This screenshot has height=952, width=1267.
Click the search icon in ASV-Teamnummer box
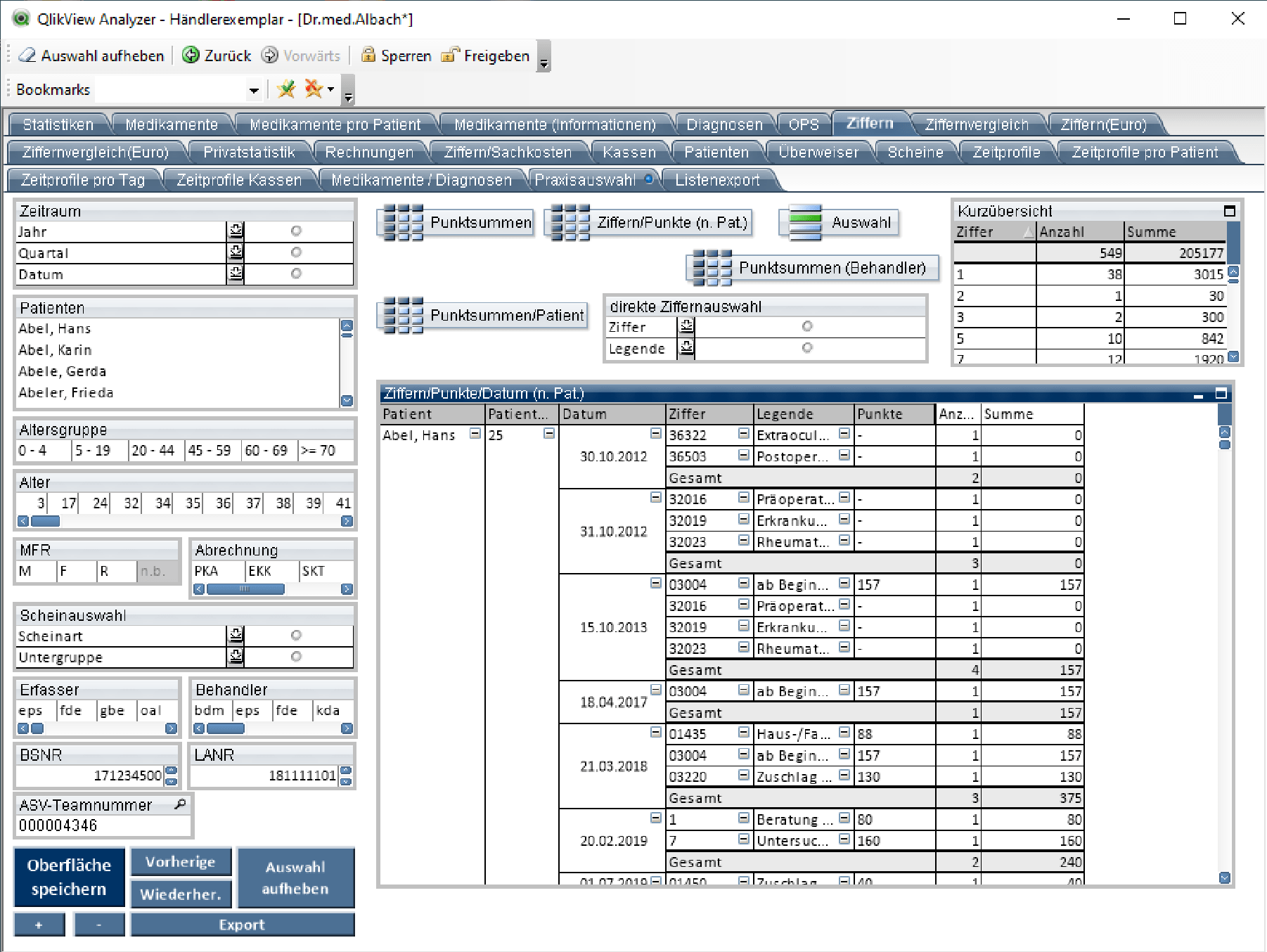tap(180, 804)
